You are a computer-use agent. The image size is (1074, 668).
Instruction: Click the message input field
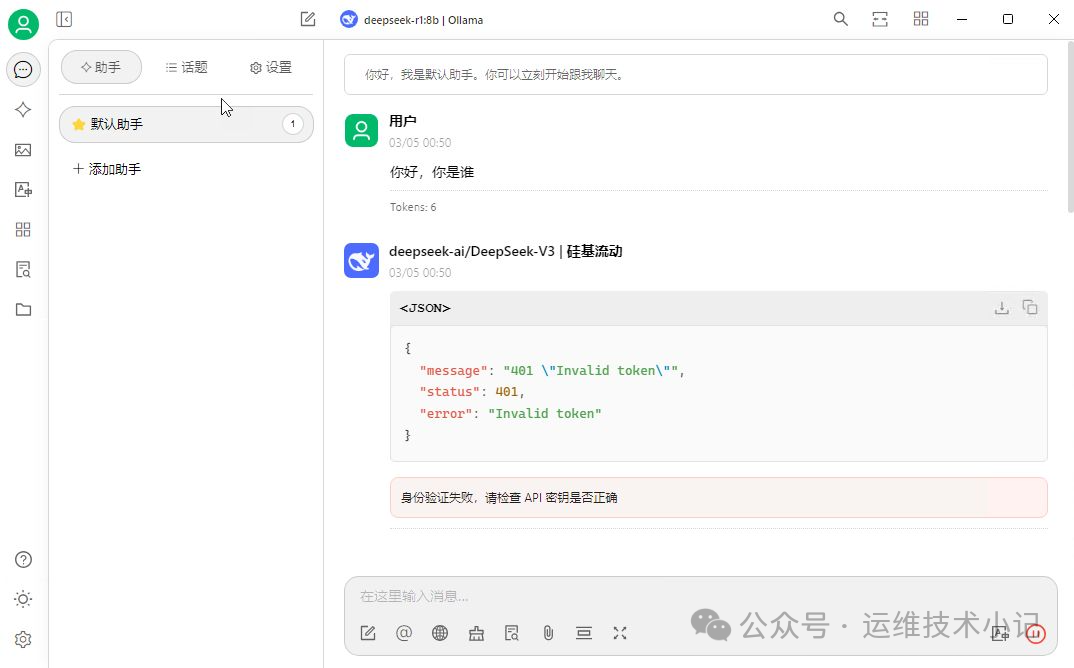pyautogui.click(x=701, y=596)
